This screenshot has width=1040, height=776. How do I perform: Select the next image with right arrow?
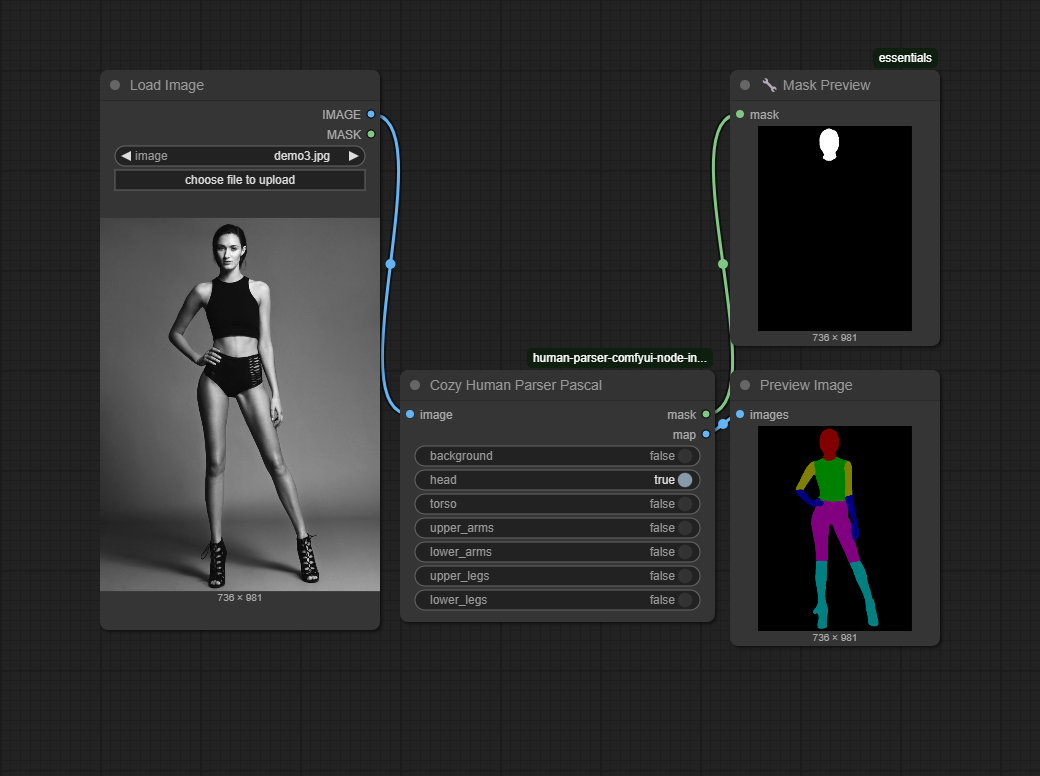(353, 156)
